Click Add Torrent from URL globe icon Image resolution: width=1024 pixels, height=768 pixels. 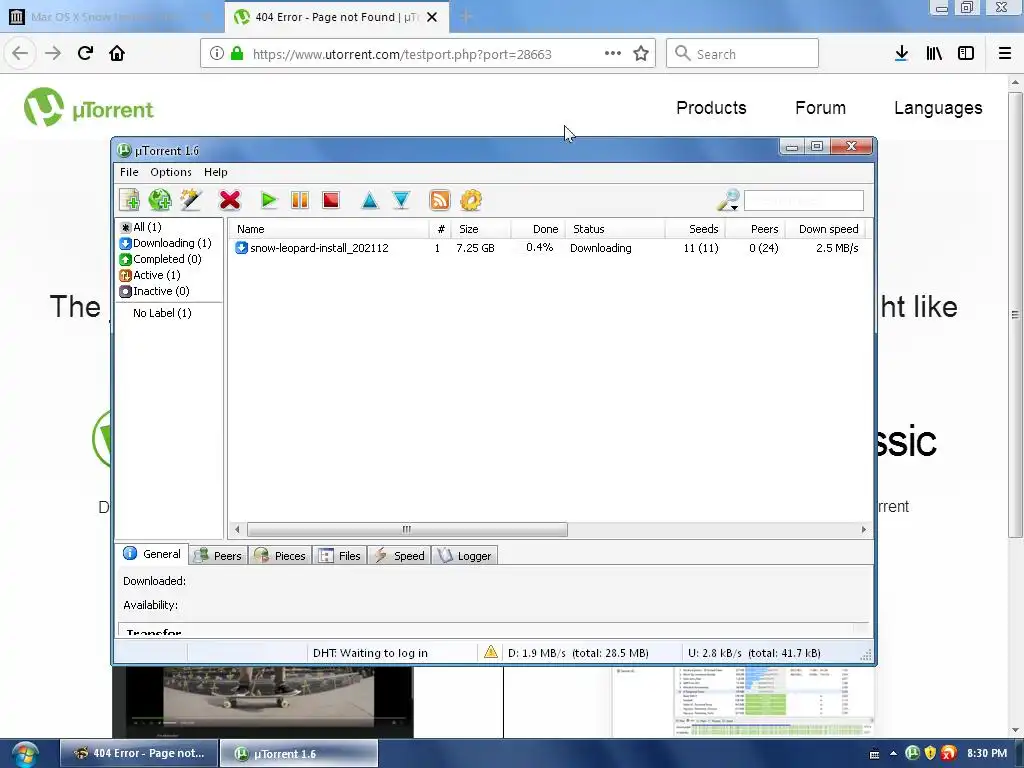pos(160,200)
